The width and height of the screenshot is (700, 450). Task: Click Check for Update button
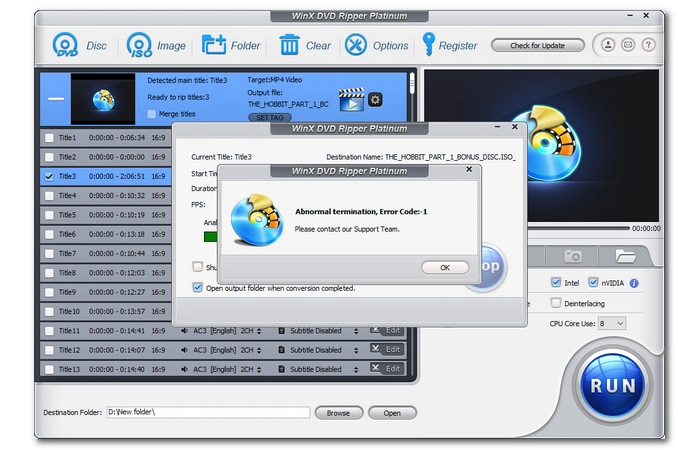(x=538, y=45)
